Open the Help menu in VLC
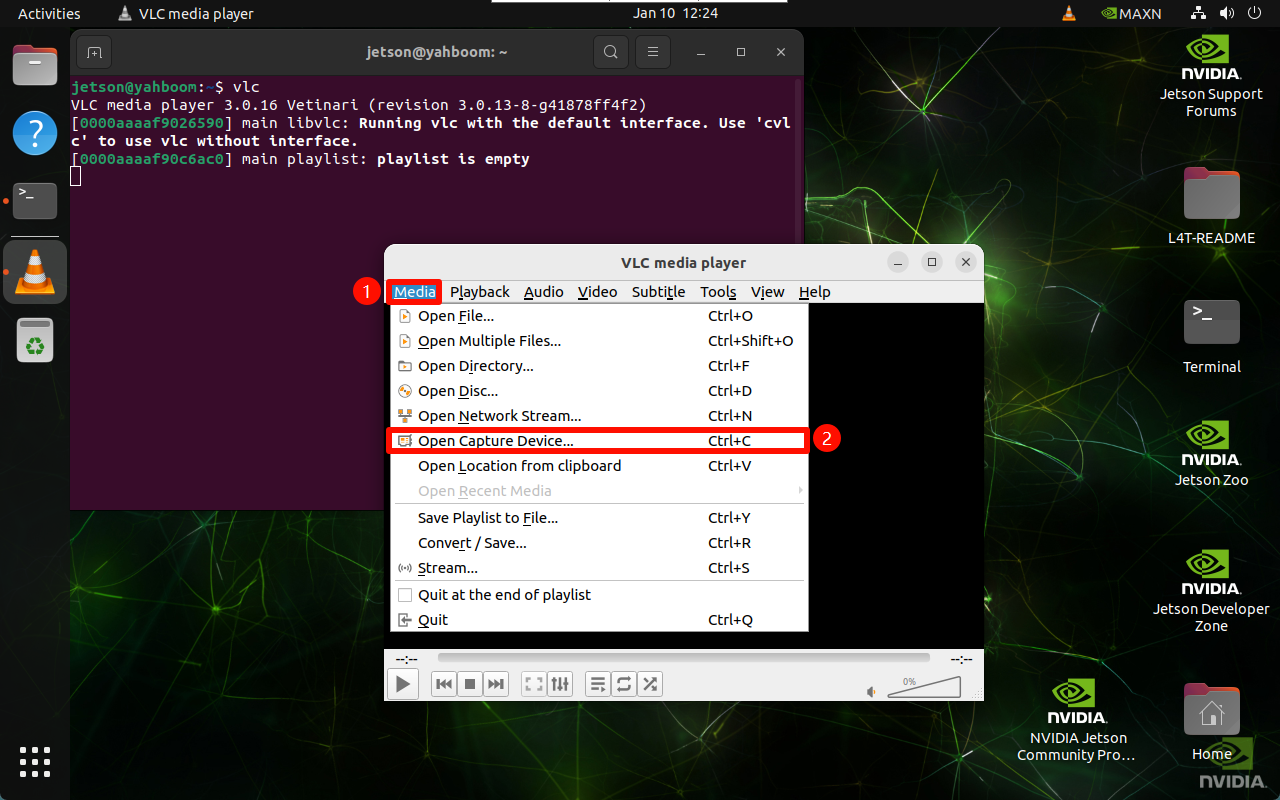This screenshot has width=1280, height=800. coord(815,292)
